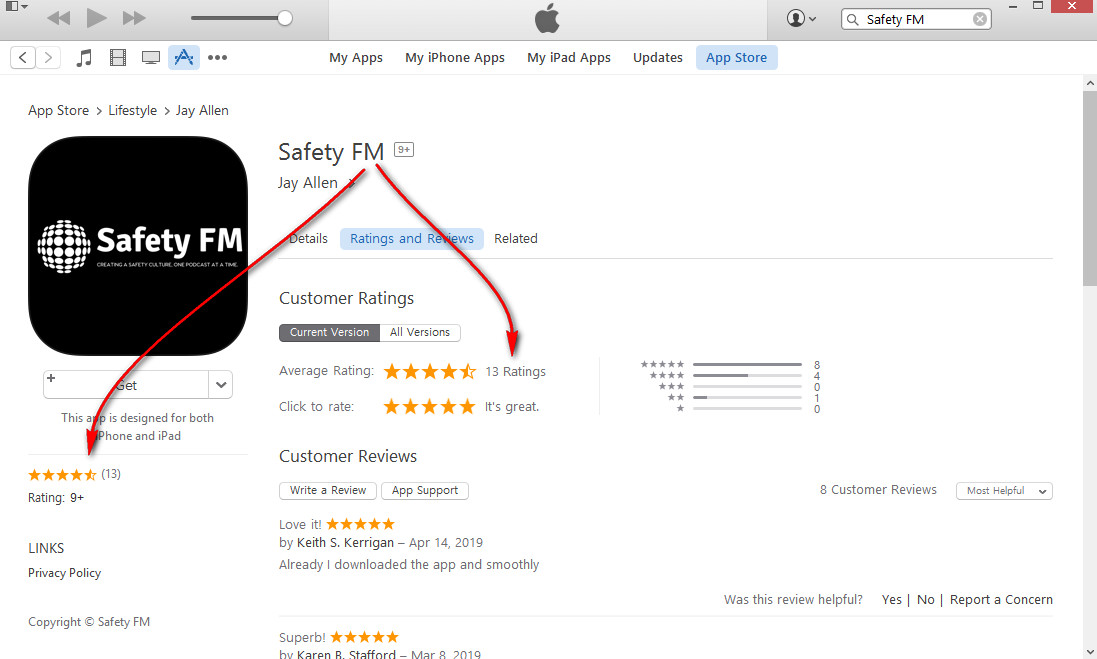Viewport: 1097px width, 659px height.
Task: Adjust the volume slider knob
Action: [285, 18]
